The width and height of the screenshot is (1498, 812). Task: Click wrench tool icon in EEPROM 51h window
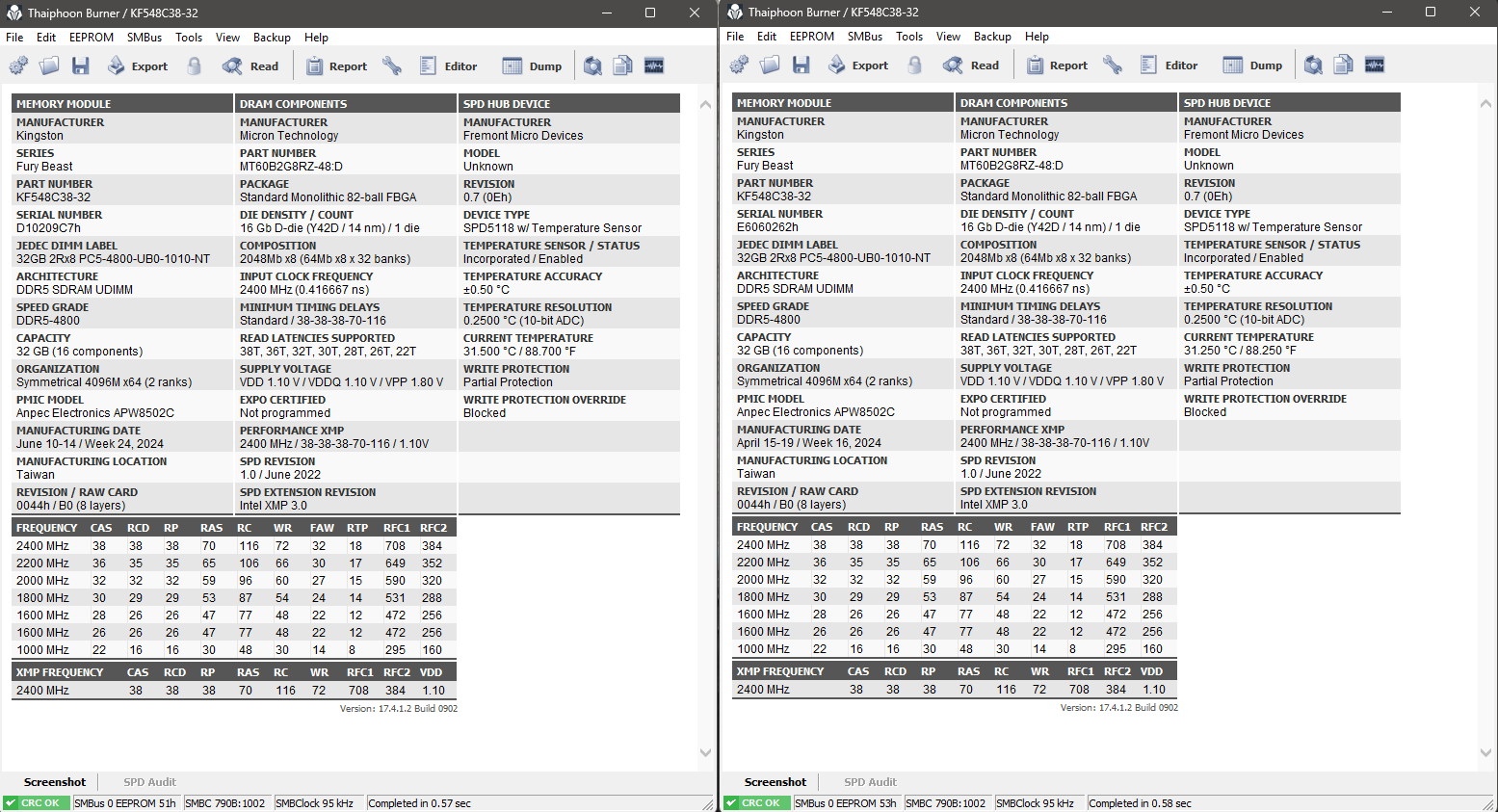[x=391, y=65]
